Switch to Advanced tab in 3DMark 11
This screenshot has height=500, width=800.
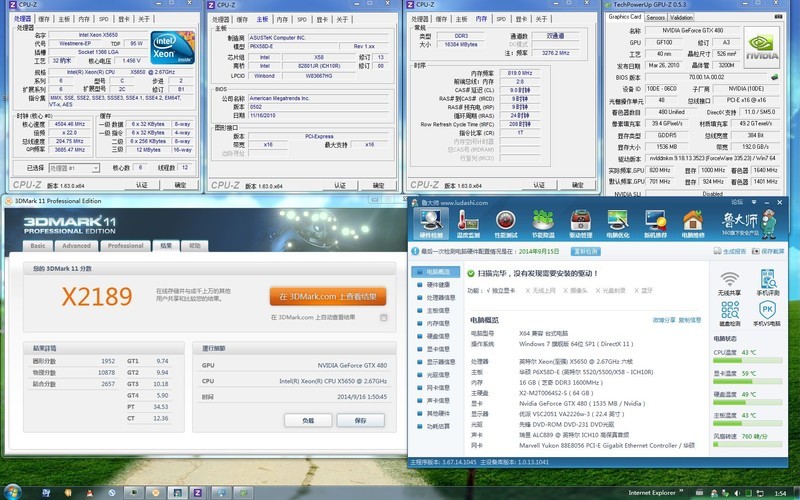pos(76,245)
